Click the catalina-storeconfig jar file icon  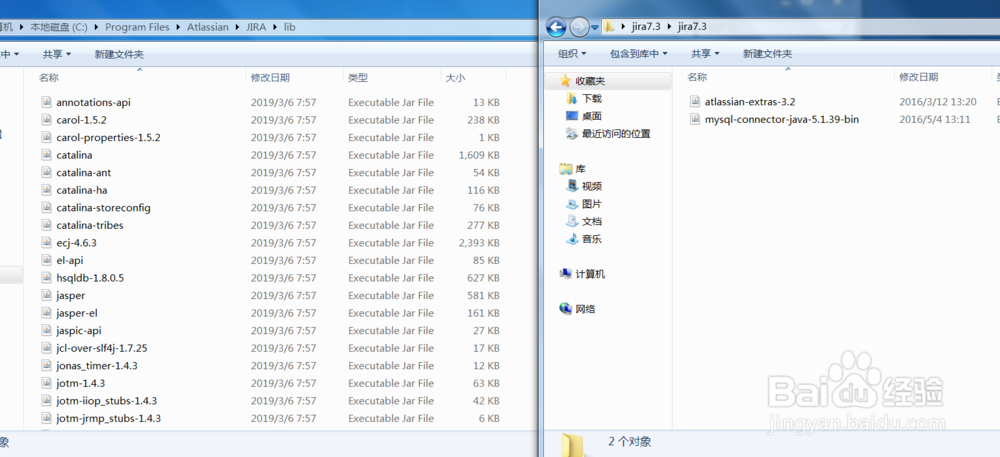(46, 208)
